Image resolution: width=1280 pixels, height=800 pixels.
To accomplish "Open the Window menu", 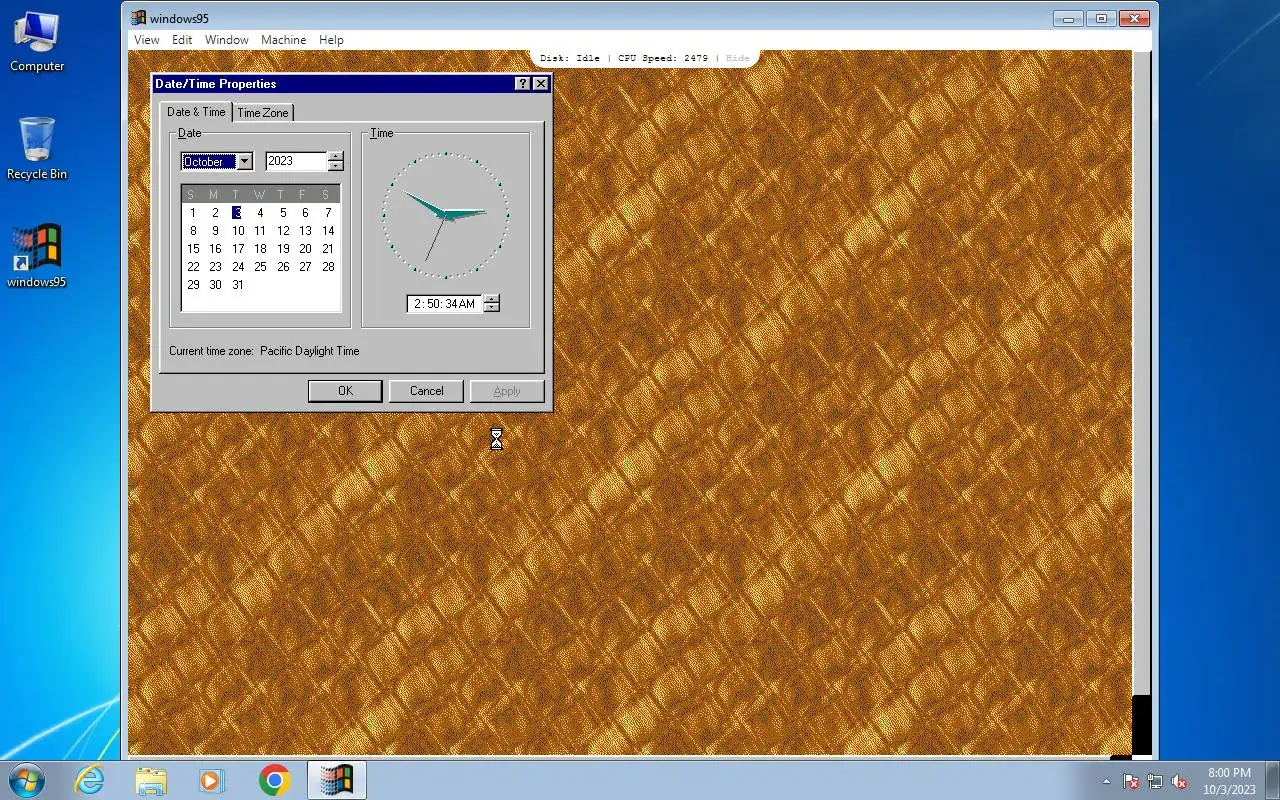I will (227, 40).
